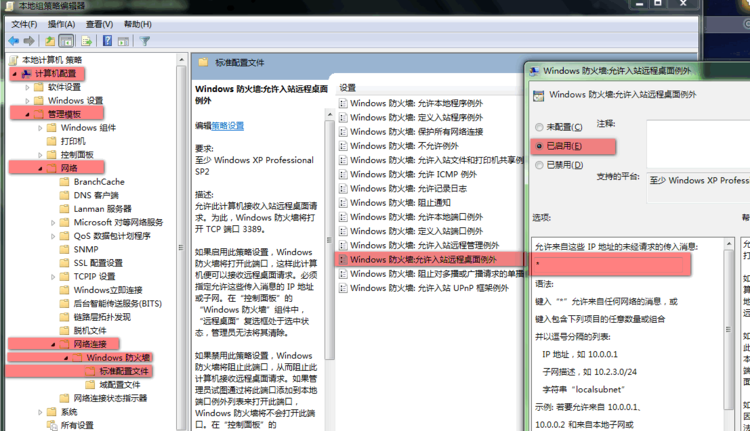The height and width of the screenshot is (431, 750).
Task: Open the 查看(V) menu
Action: (x=99, y=23)
